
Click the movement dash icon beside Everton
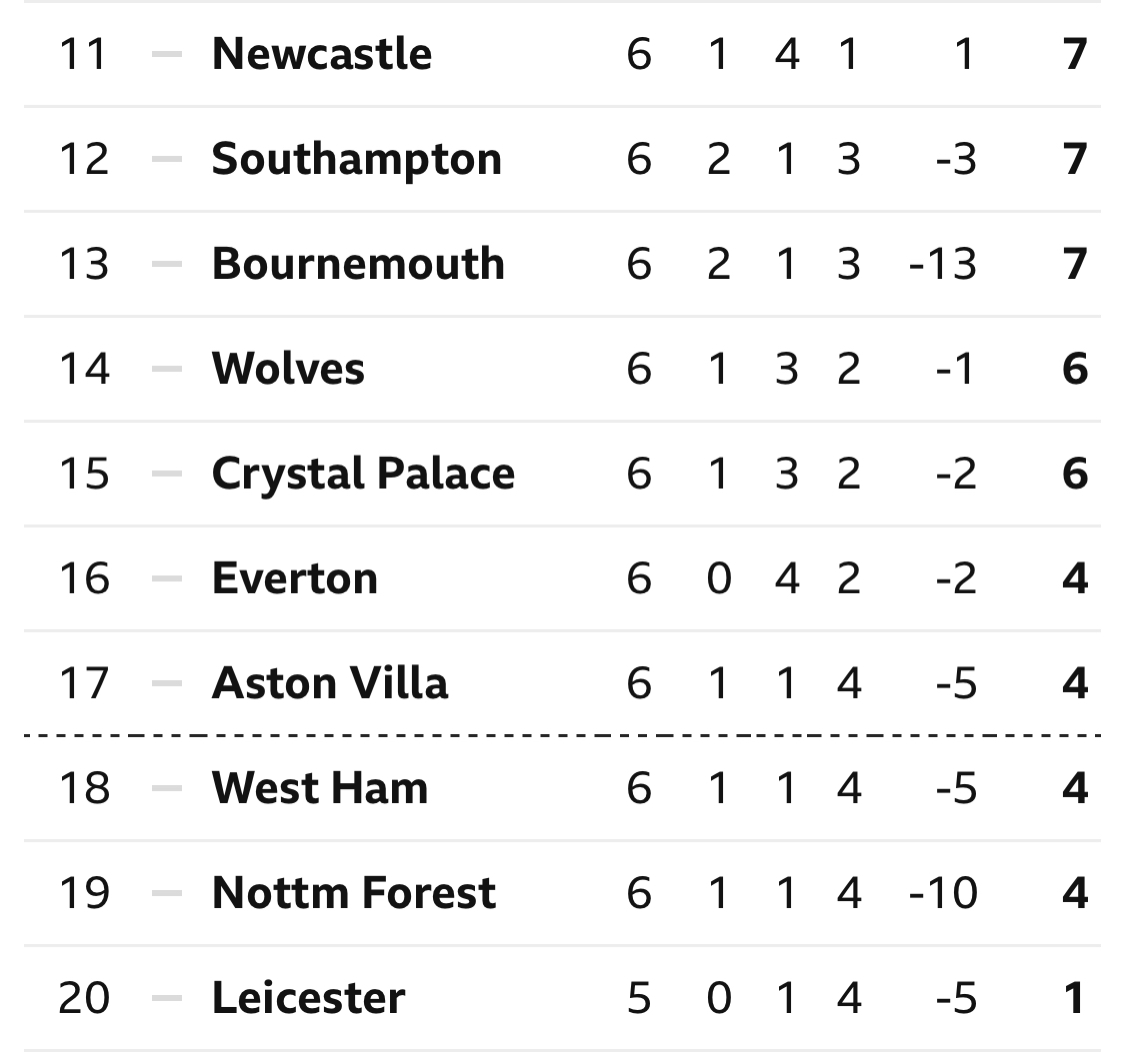[167, 578]
